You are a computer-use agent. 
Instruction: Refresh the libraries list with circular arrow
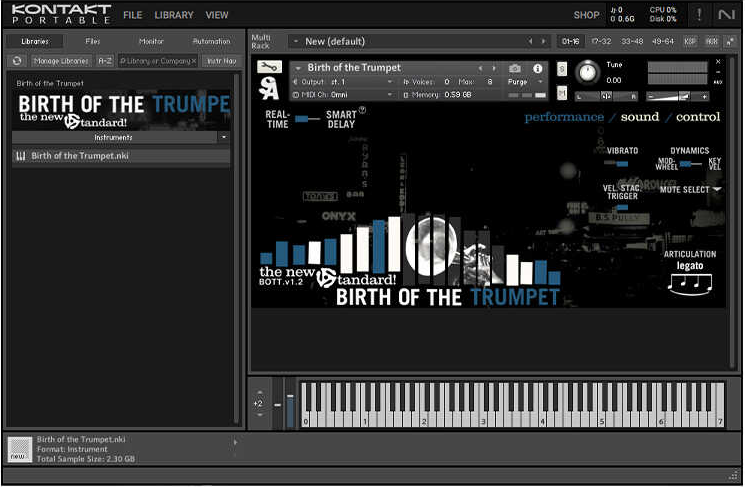pyautogui.click(x=17, y=61)
